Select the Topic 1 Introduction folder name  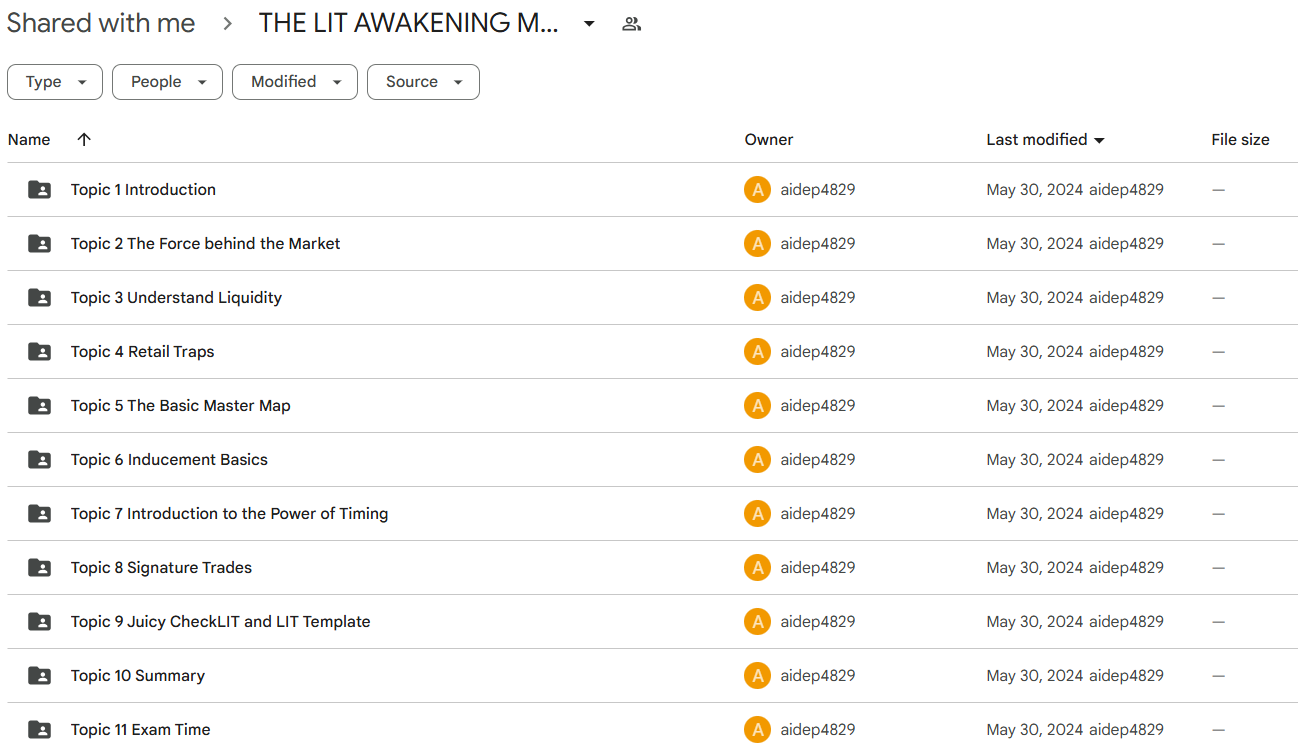tap(143, 189)
